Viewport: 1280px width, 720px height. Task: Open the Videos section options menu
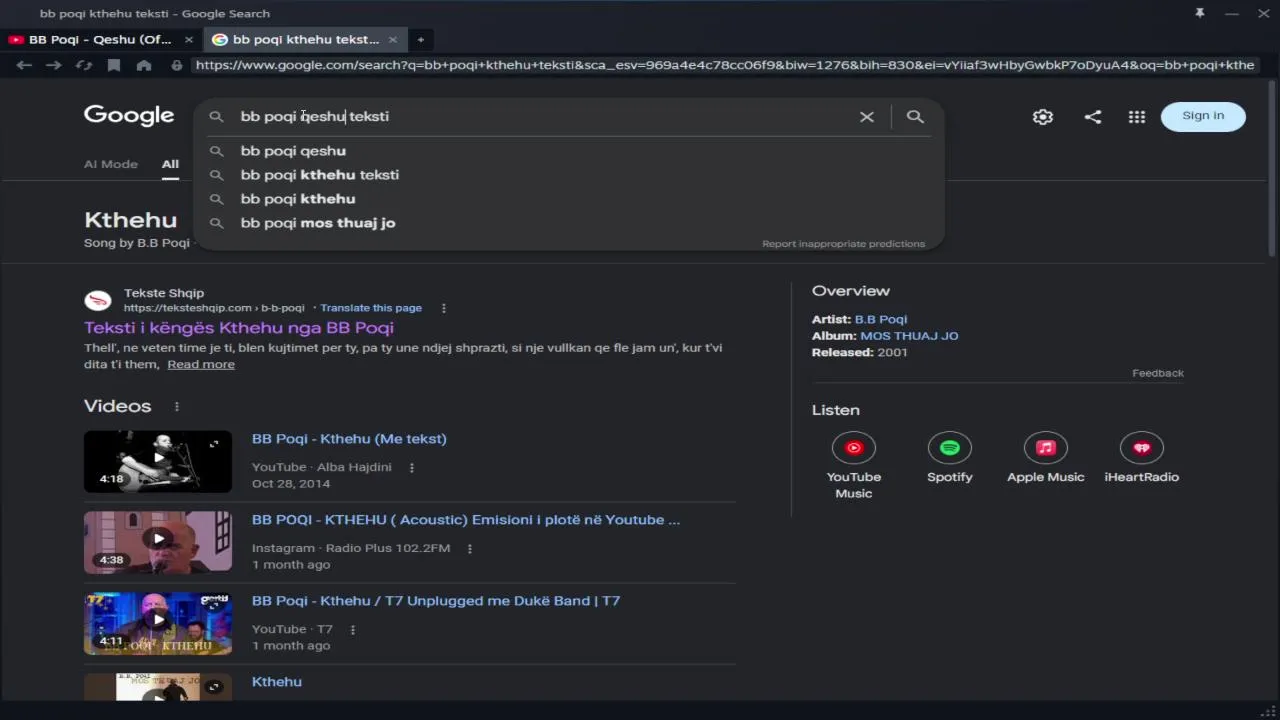click(177, 406)
